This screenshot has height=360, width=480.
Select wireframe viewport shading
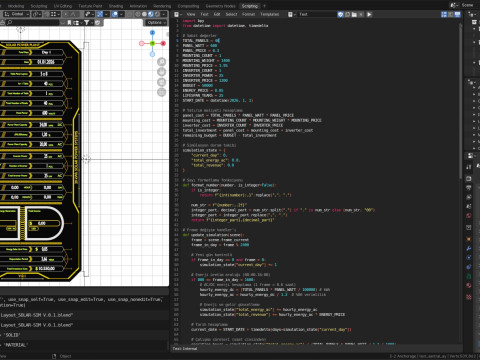click(138, 14)
